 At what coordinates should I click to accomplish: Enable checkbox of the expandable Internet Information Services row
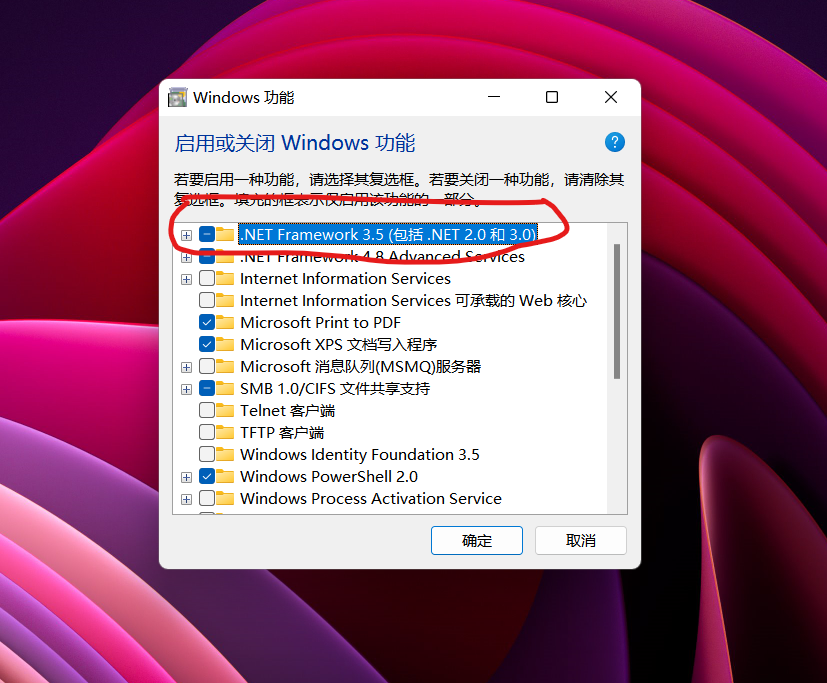[207, 278]
